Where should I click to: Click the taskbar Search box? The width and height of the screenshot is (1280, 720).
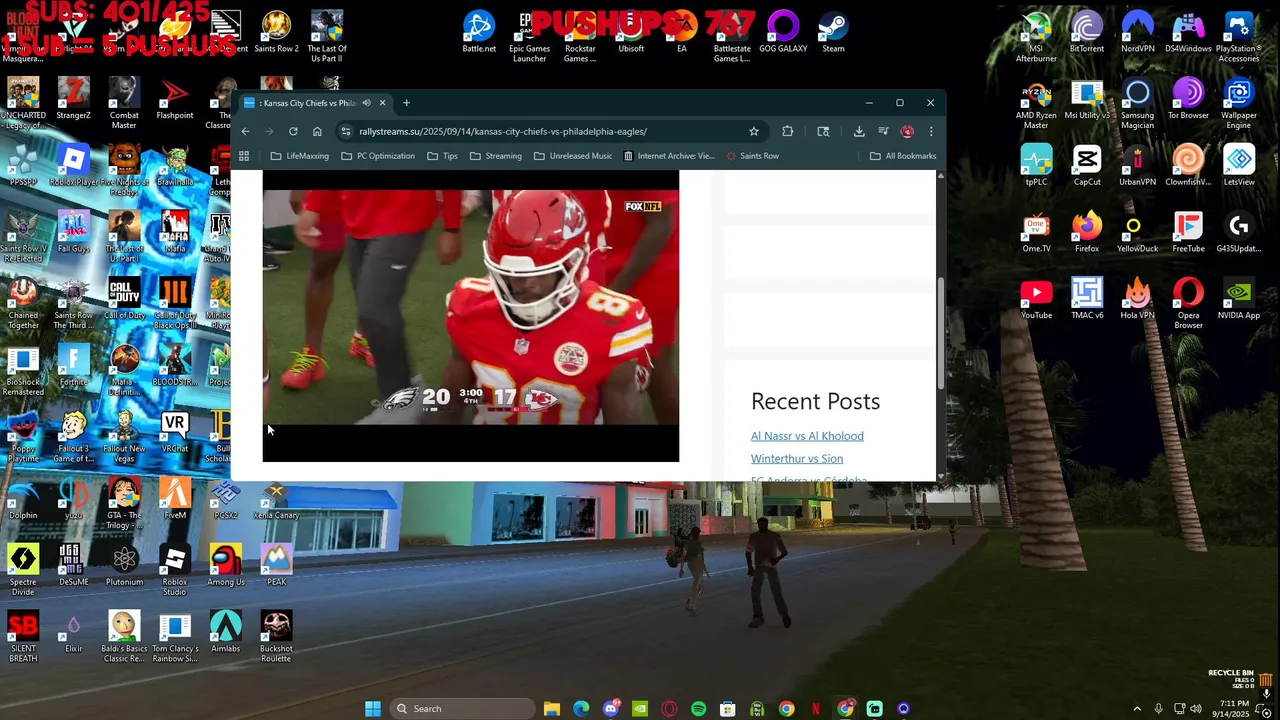coord(462,709)
